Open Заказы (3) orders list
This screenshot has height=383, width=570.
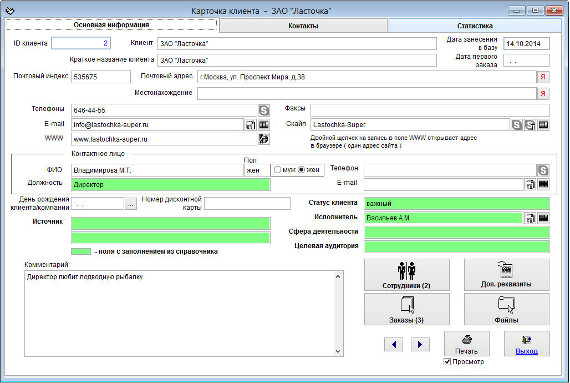(x=406, y=309)
